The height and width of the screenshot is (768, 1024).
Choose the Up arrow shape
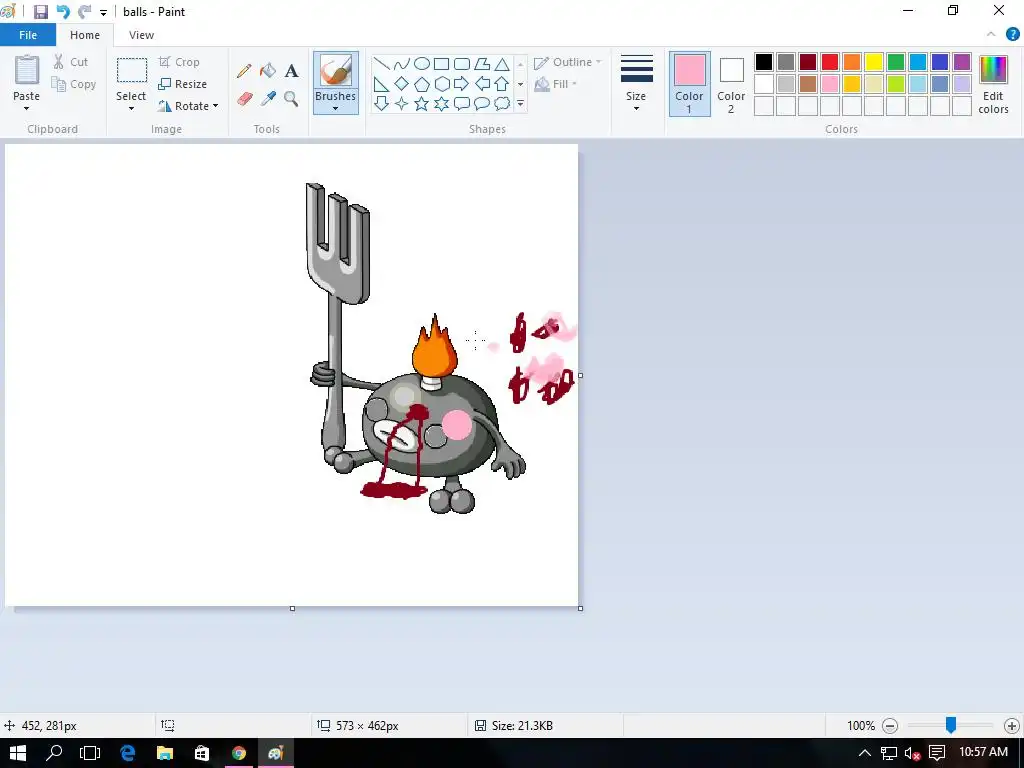(x=502, y=84)
